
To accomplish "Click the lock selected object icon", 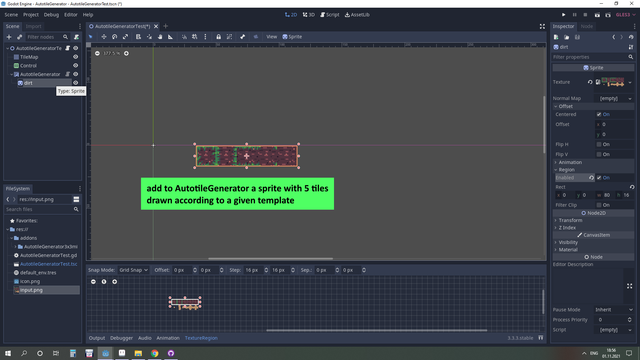I will coord(218,37).
